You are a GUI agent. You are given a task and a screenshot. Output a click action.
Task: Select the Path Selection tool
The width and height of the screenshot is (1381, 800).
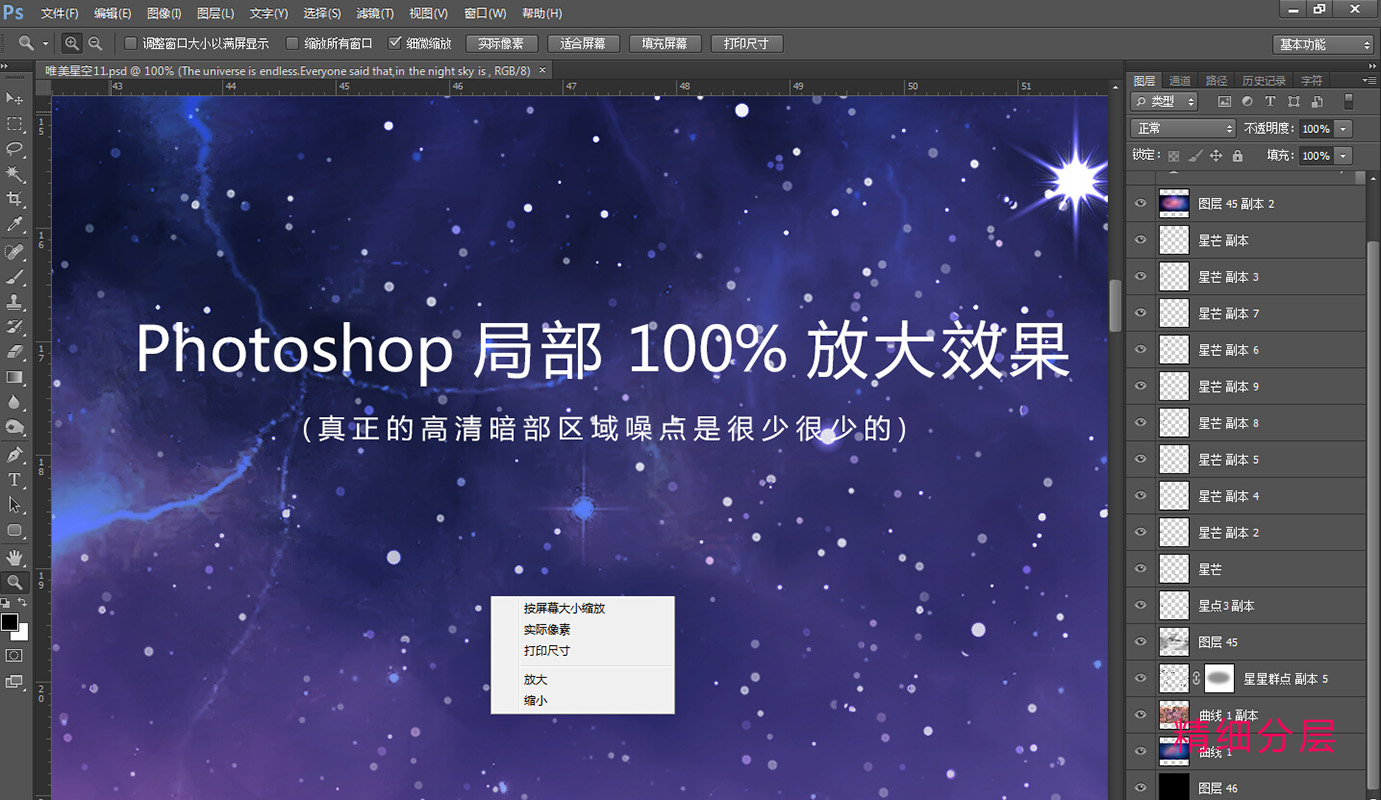point(15,505)
